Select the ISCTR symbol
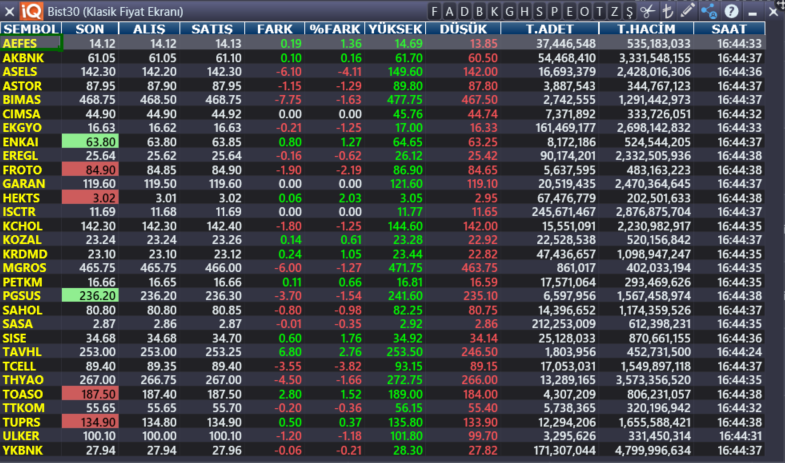The width and height of the screenshot is (785, 463). 19,212
